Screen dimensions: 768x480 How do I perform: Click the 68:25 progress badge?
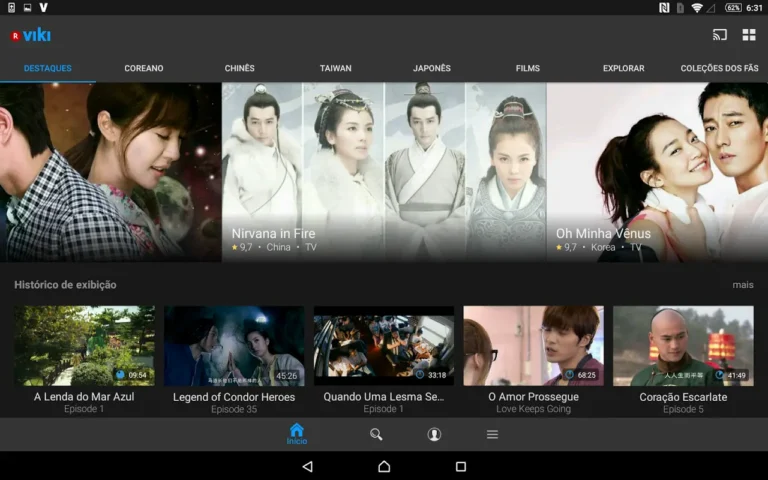580,375
